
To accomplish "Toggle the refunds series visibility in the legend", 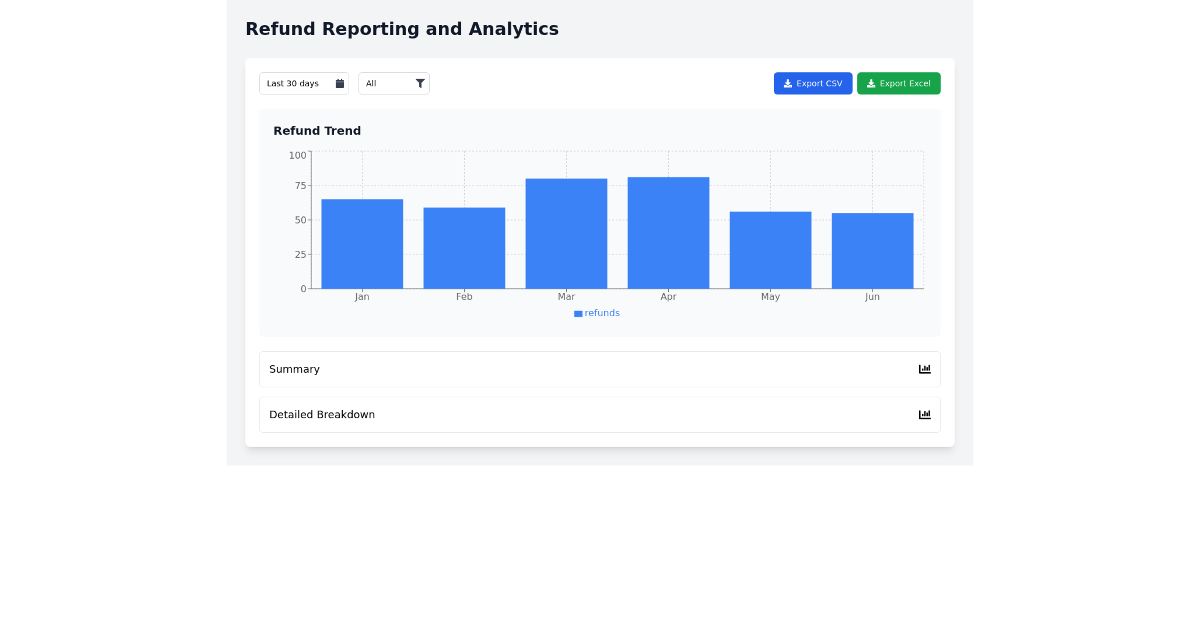I will (596, 313).
